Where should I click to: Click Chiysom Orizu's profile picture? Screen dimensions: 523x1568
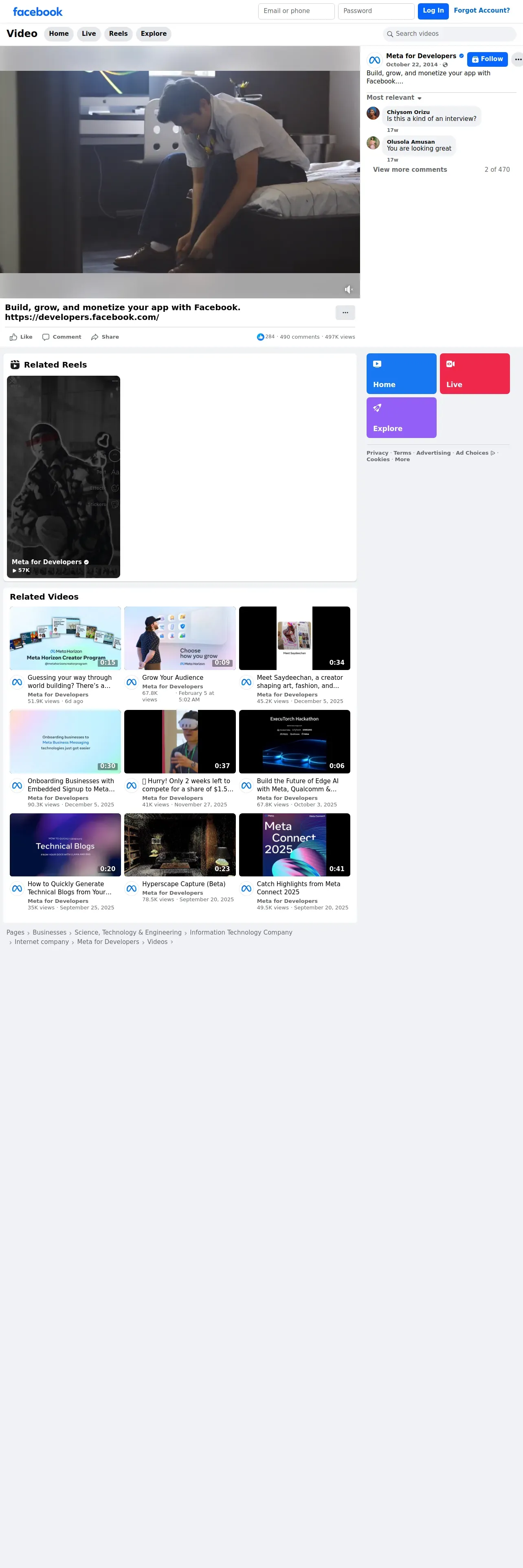373,113
